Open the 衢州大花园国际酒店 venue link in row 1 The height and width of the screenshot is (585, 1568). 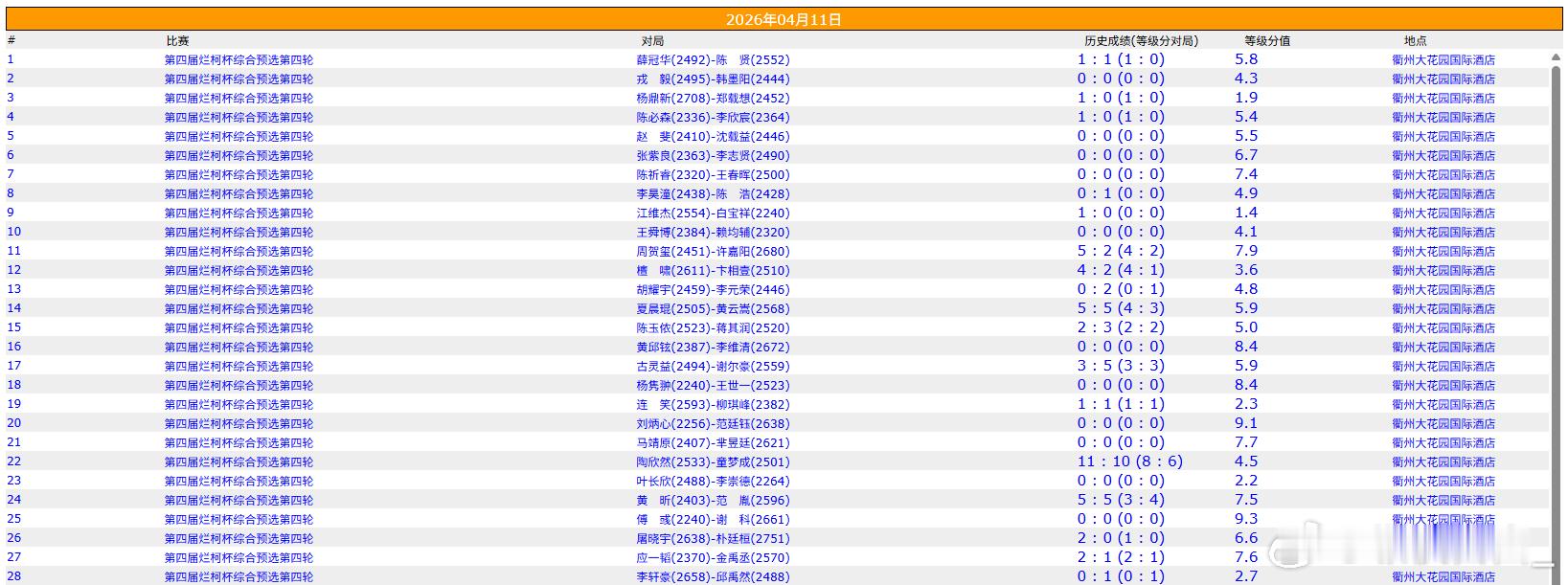coord(1443,59)
